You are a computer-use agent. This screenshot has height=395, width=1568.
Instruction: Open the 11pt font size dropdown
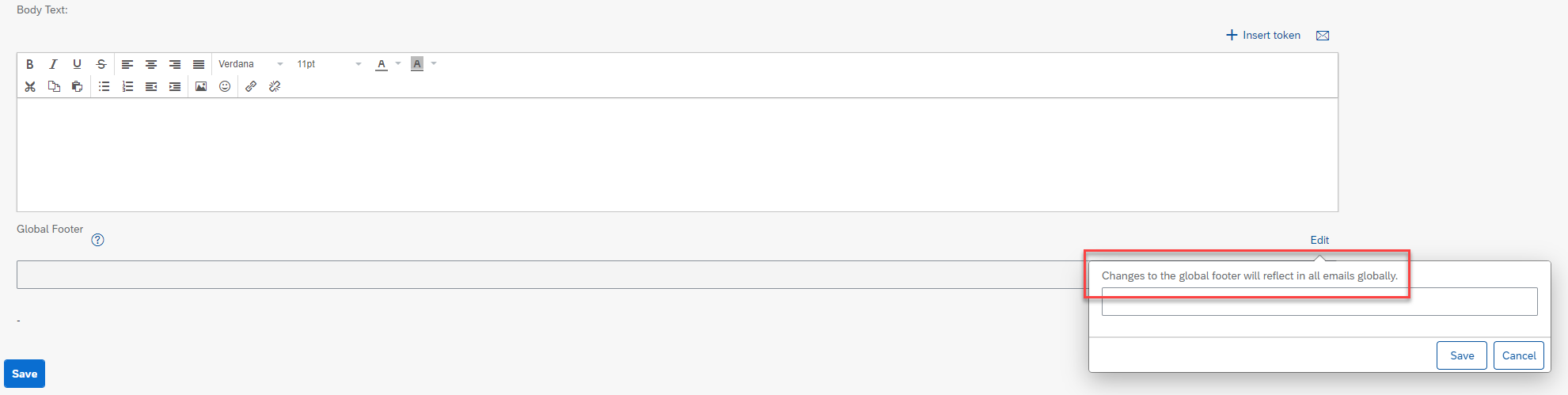(x=329, y=64)
